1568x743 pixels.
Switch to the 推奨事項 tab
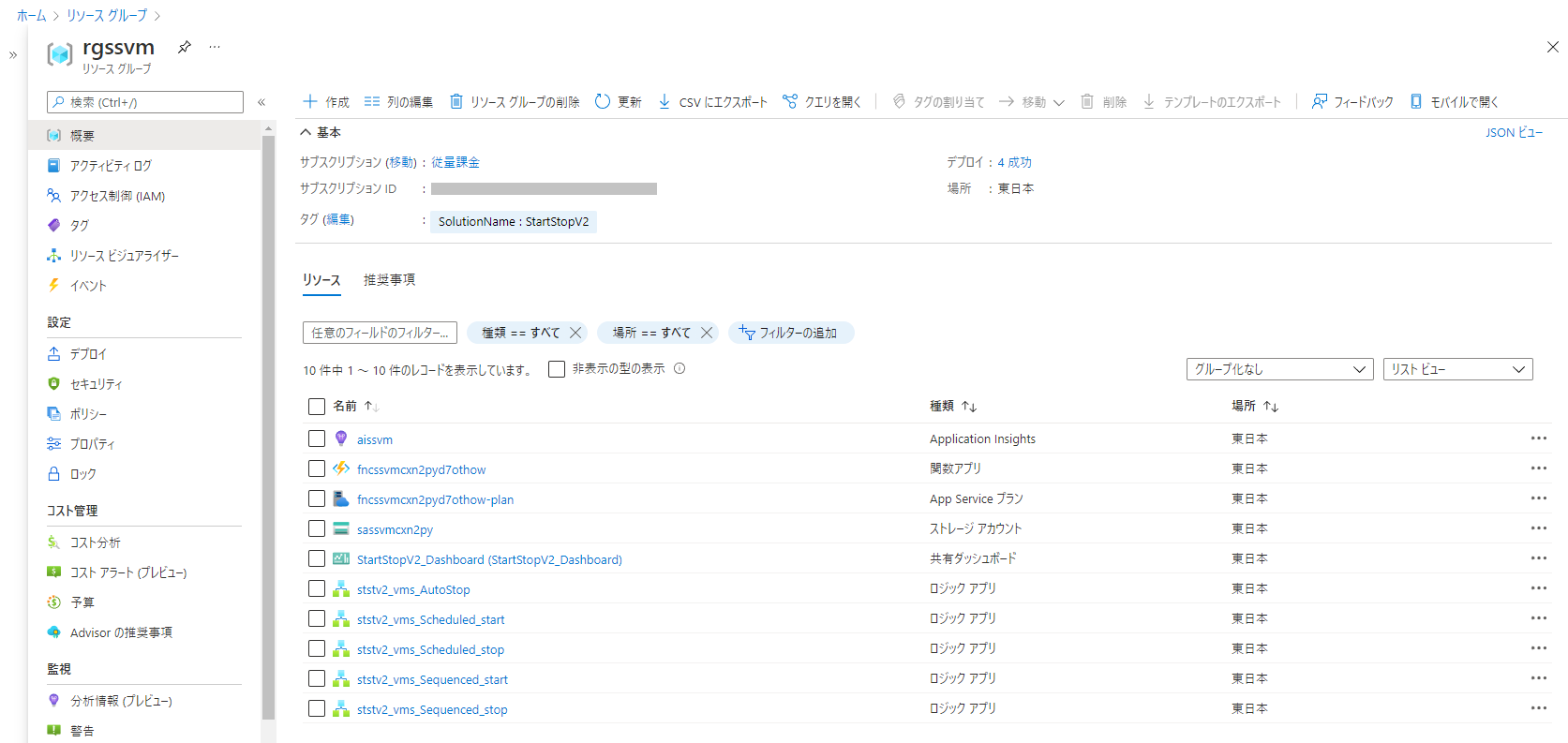[x=389, y=280]
